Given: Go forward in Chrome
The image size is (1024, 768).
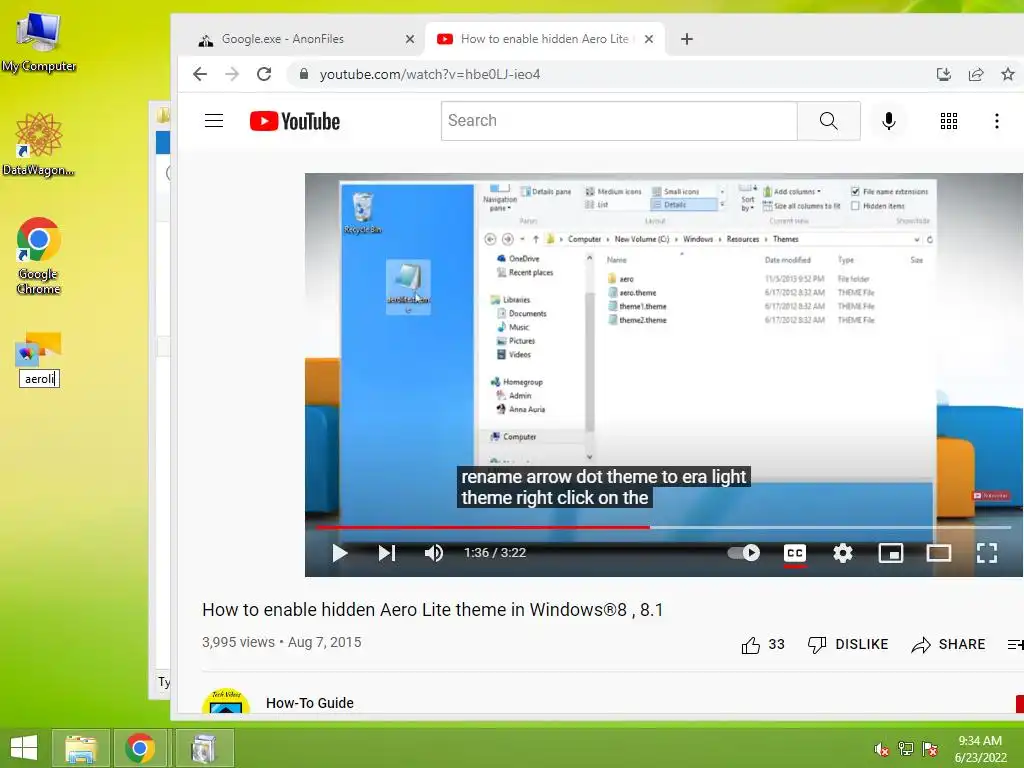Looking at the screenshot, I should 232,74.
